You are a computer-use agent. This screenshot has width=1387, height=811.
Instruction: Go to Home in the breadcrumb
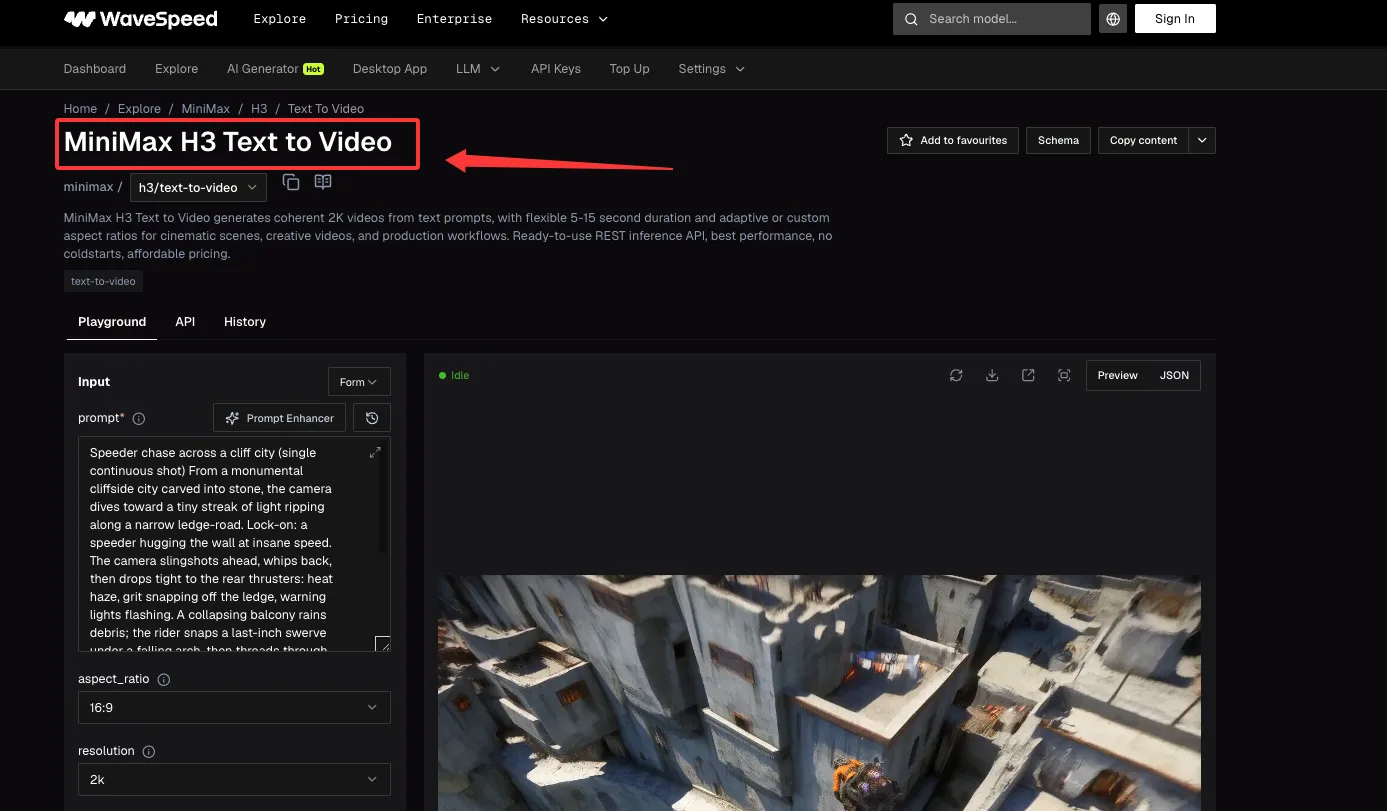[80, 109]
